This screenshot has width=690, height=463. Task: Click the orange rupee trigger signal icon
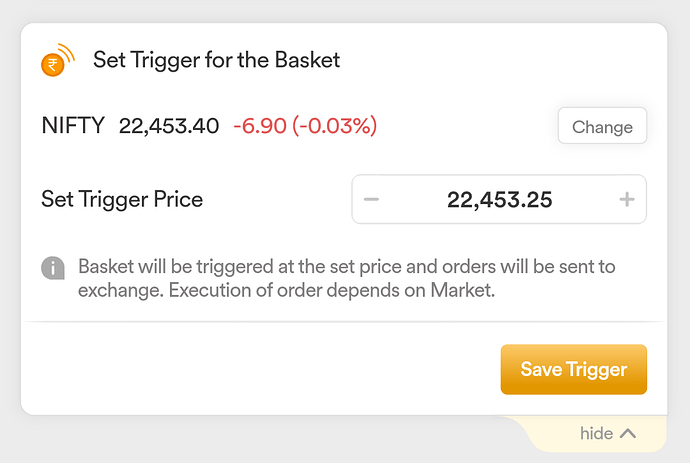click(x=58, y=60)
